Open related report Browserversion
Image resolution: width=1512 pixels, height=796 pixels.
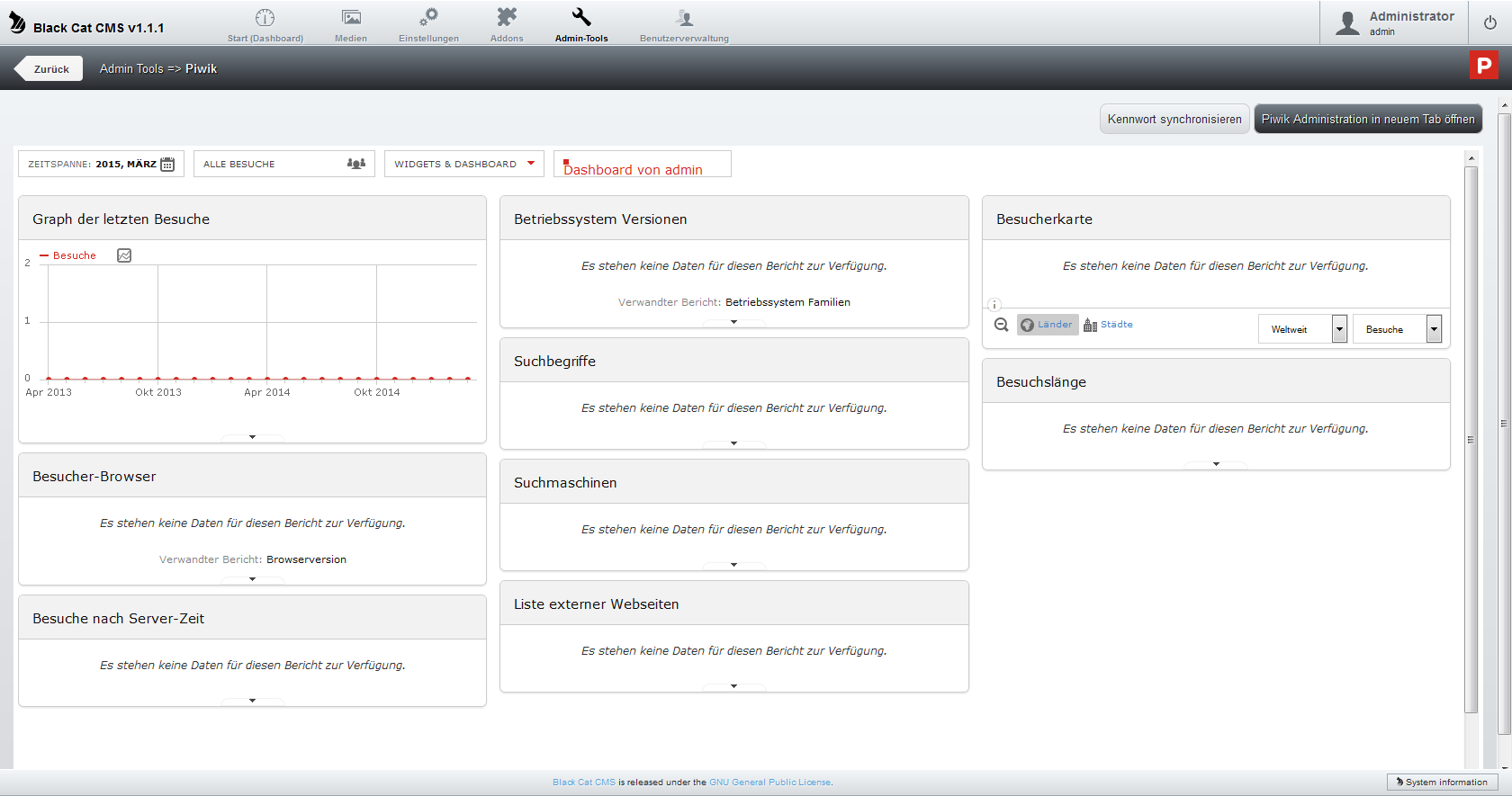coord(306,559)
